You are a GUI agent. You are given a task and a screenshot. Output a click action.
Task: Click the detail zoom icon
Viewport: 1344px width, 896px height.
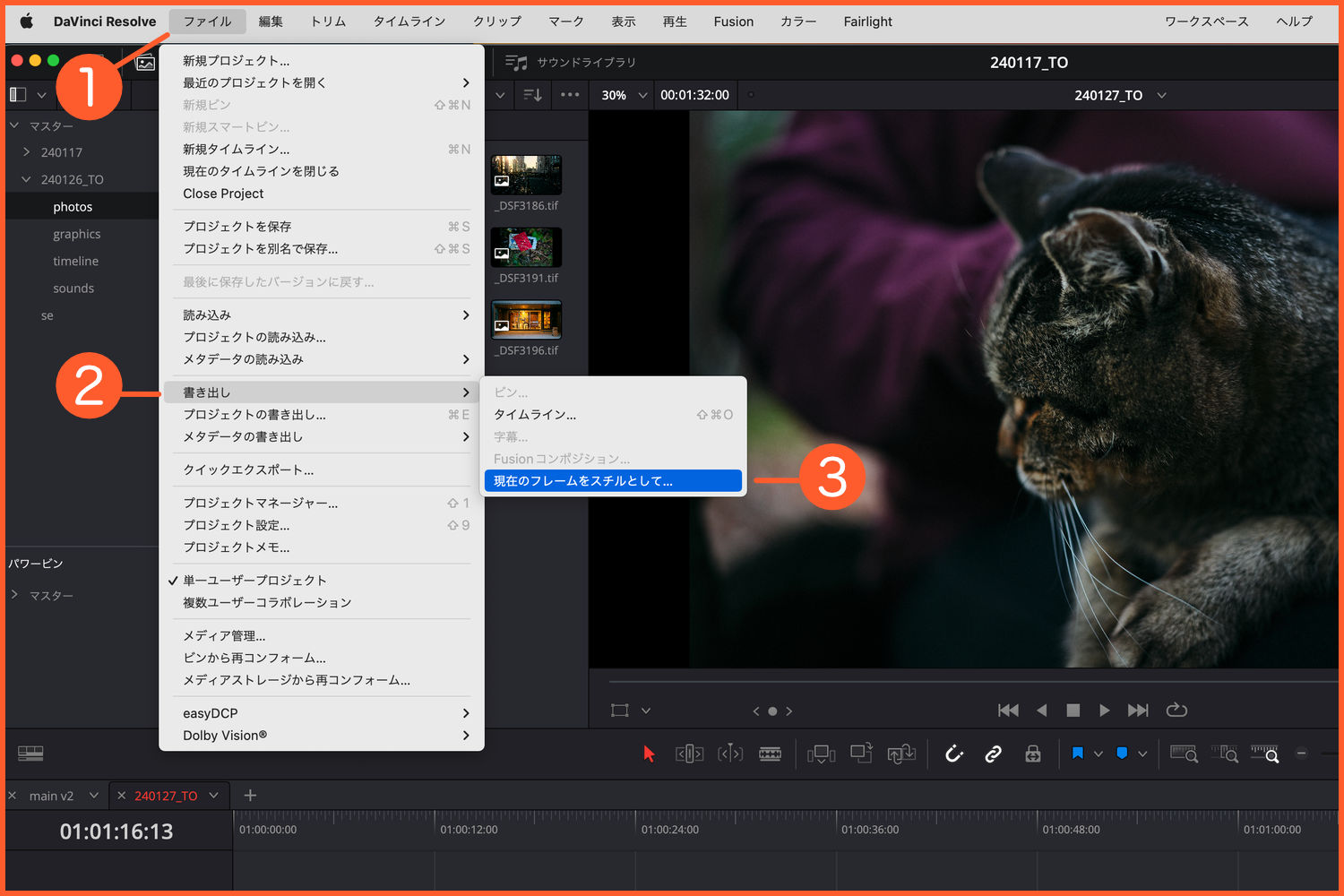pyautogui.click(x=1225, y=754)
